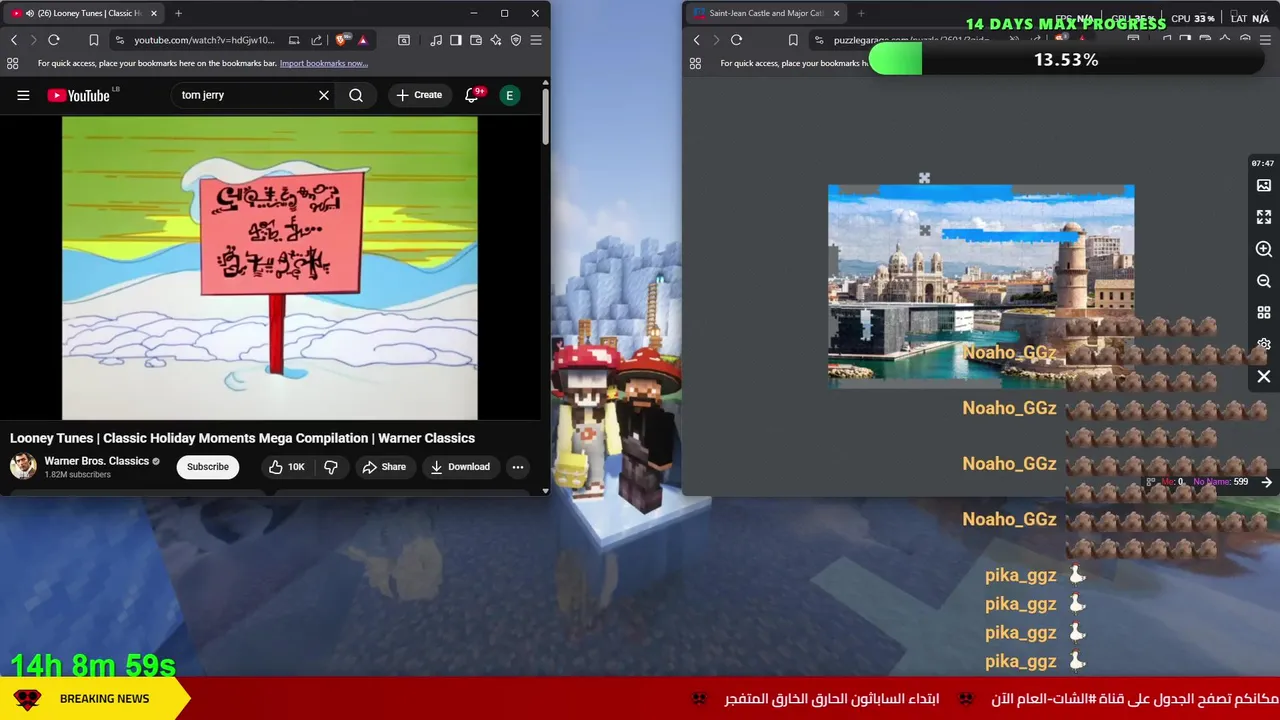Click 'Import bookmarks now...' link in YouTube window
1280x720 pixels.
(324, 63)
